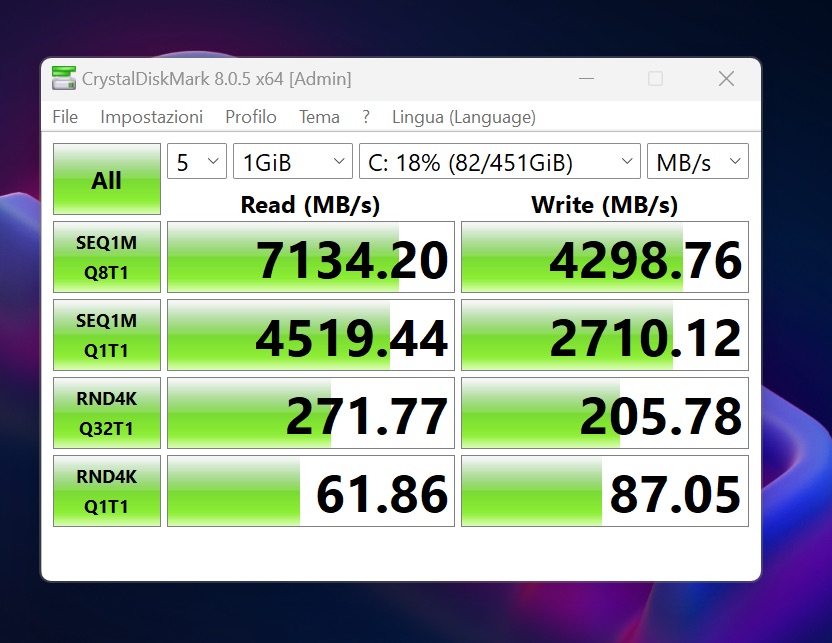Click the 2710.12 write result
The image size is (832, 643).
(605, 335)
